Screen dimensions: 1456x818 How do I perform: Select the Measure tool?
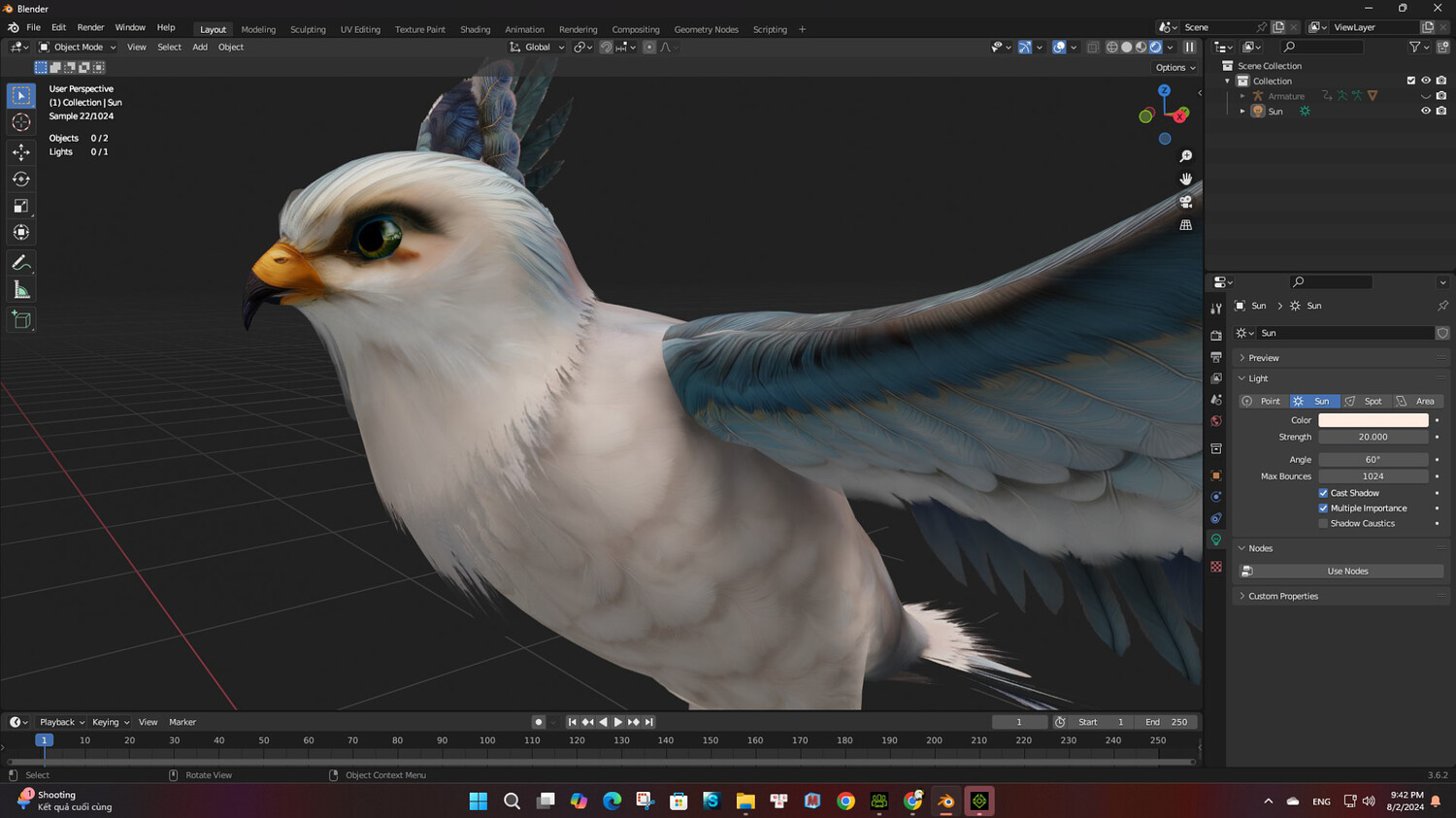[x=21, y=290]
